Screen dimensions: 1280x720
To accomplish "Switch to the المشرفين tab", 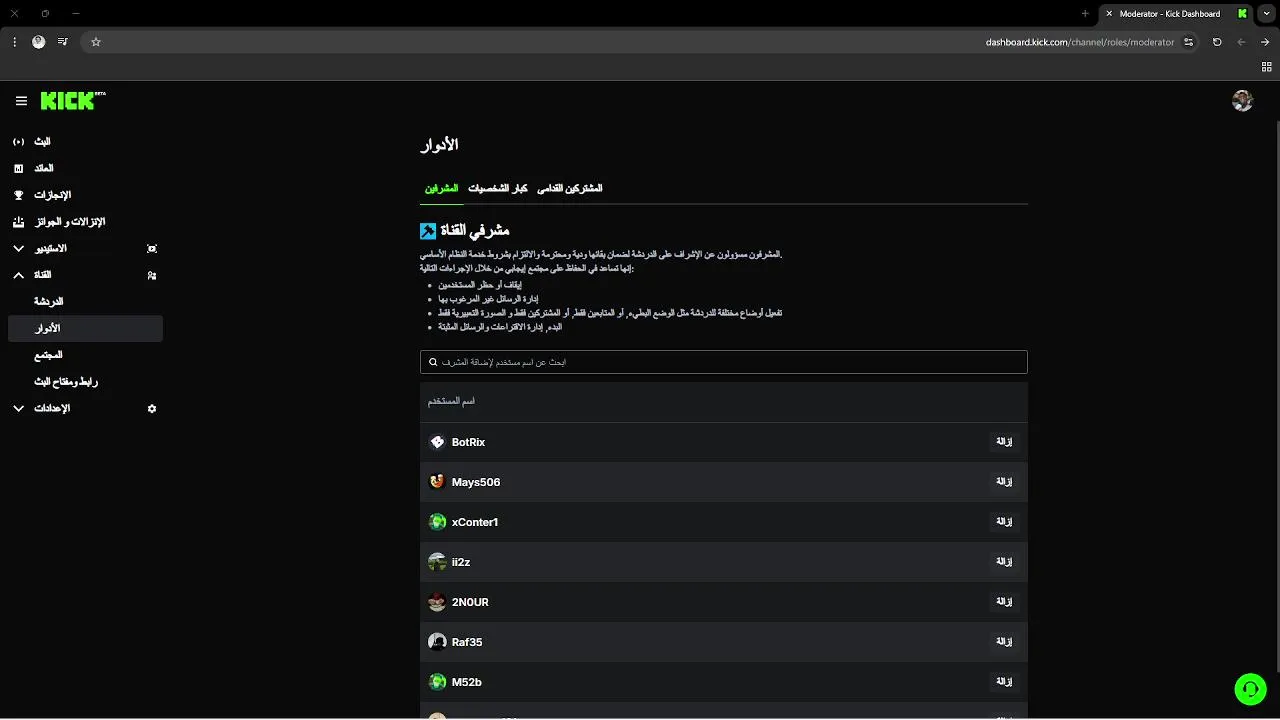I will [441, 189].
